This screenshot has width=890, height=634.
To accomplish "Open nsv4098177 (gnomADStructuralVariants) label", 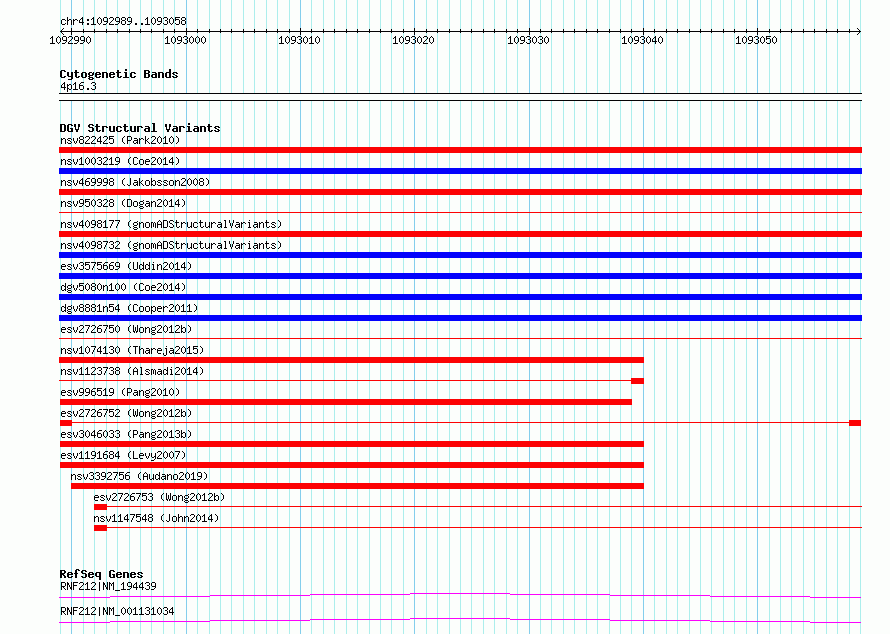I will (x=171, y=224).
